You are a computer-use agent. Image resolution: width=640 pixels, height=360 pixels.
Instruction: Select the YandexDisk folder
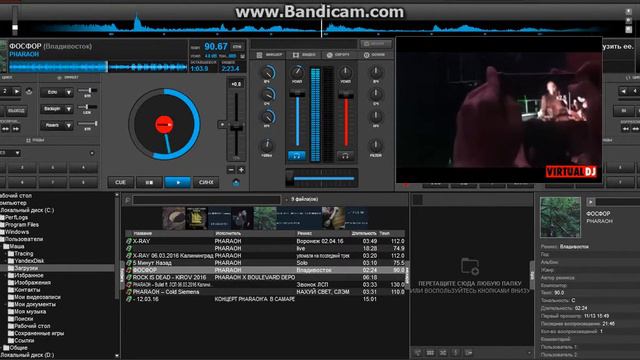coord(29,261)
